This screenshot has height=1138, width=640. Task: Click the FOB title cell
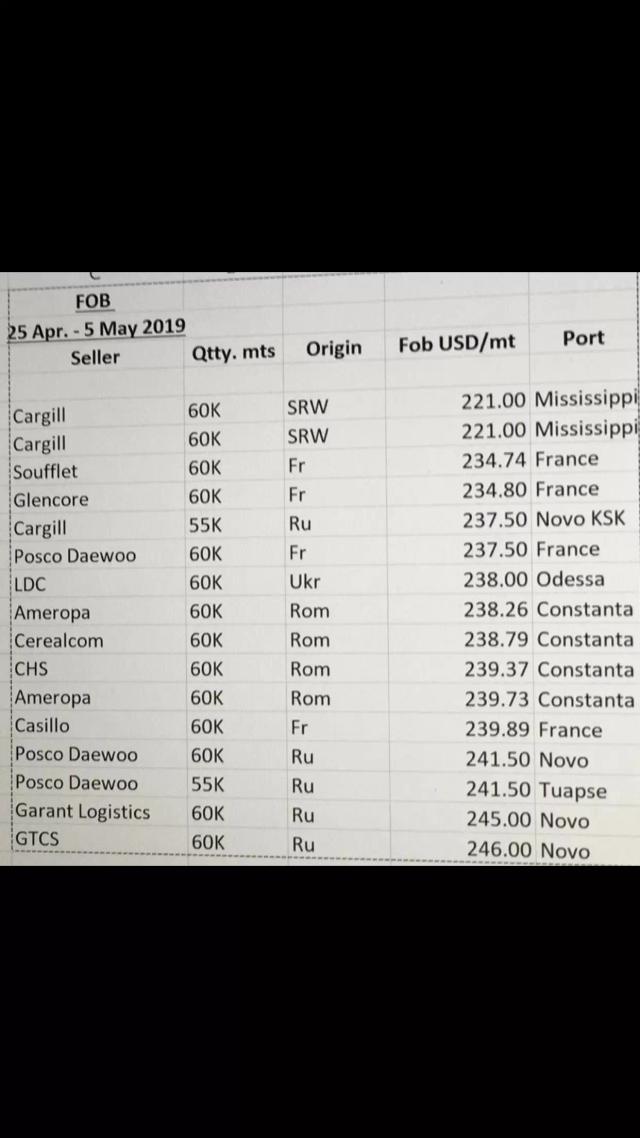[94, 301]
